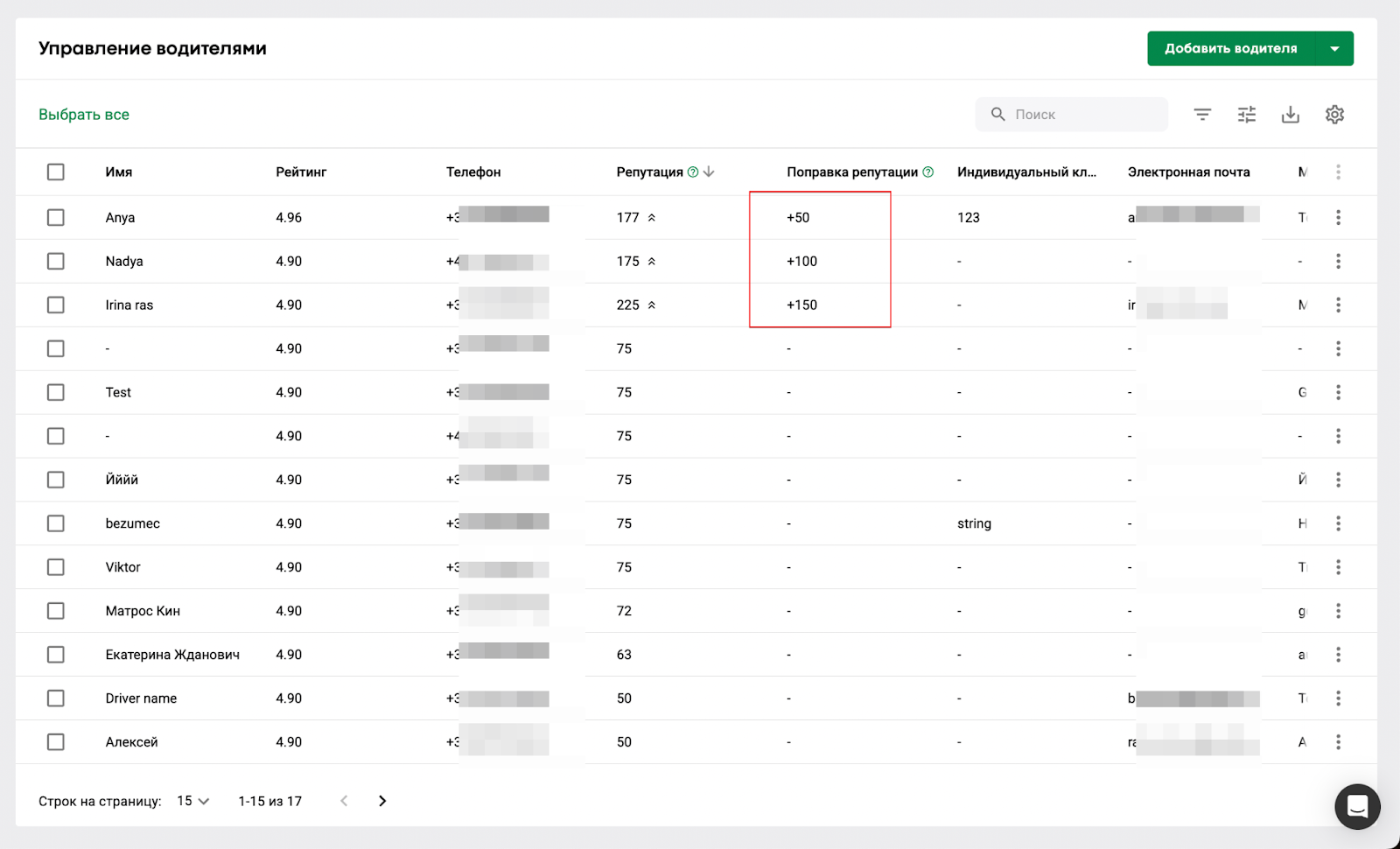Open the help icon next to Репутация
Screen dimensions: 1400x849
pos(693,172)
